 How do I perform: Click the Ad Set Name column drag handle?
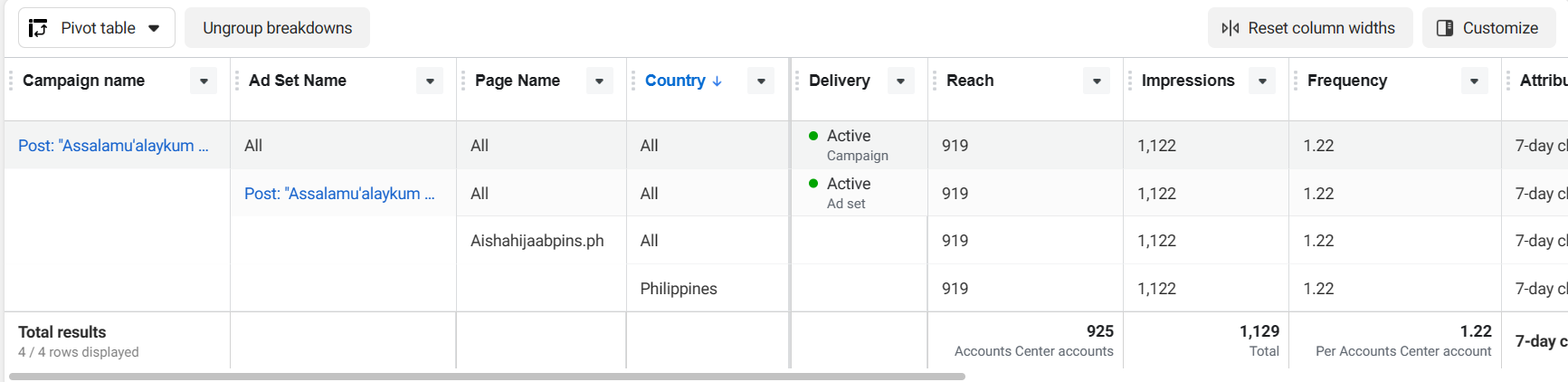click(x=237, y=81)
